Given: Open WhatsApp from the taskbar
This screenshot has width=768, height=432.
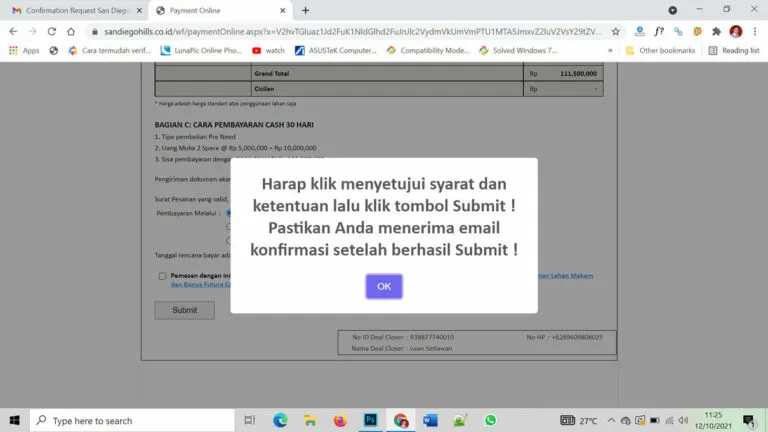Looking at the screenshot, I should [490, 420].
